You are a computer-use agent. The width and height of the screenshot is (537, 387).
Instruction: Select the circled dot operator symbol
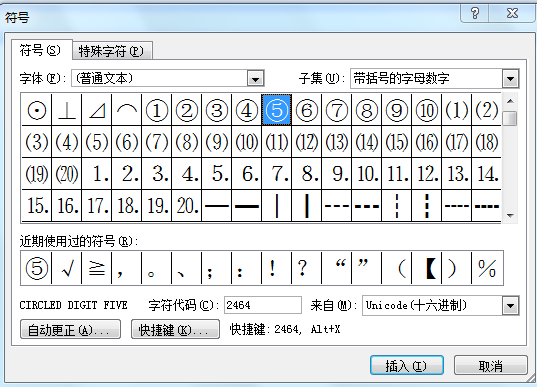point(37,110)
